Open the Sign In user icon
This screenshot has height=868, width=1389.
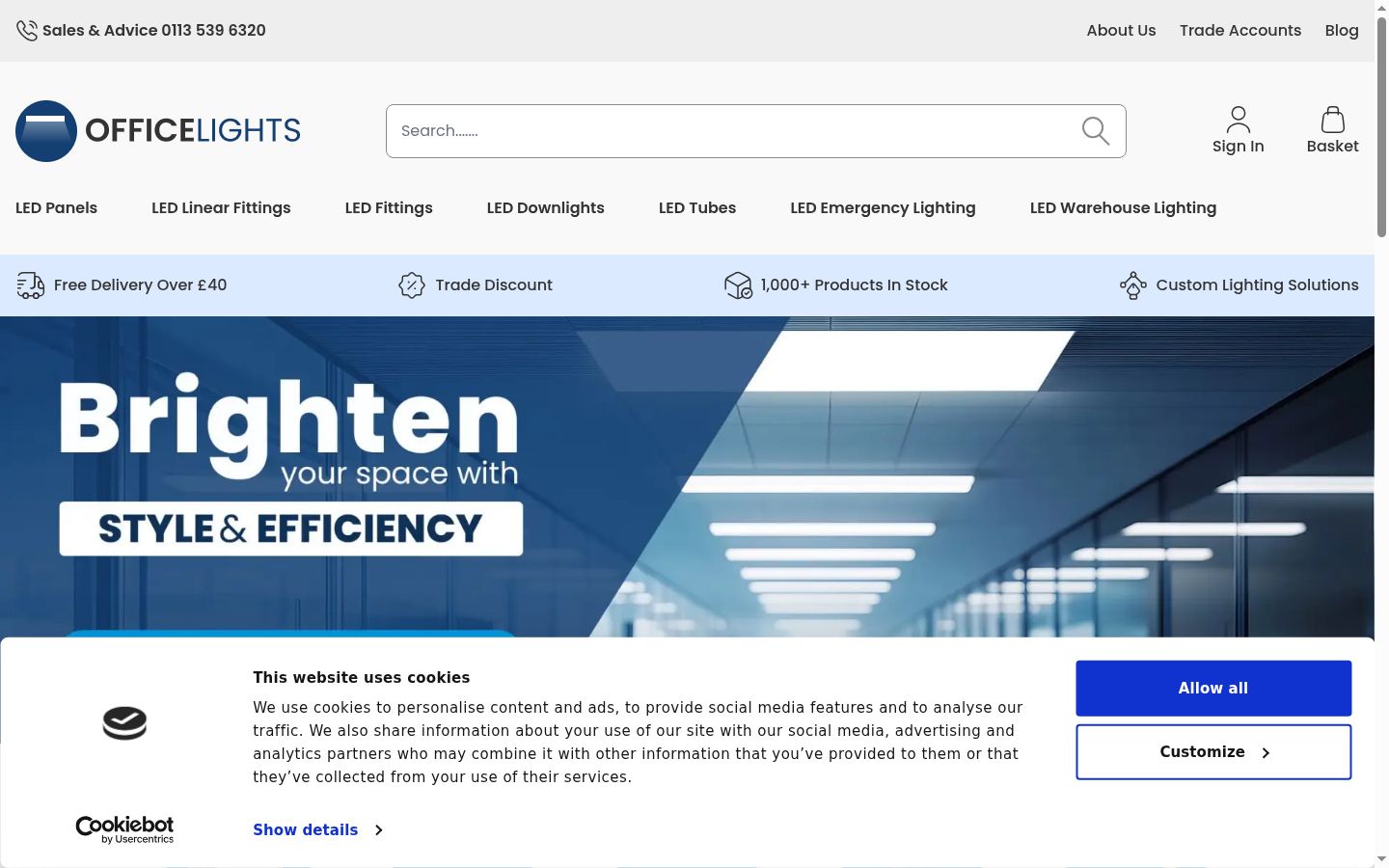click(1239, 120)
